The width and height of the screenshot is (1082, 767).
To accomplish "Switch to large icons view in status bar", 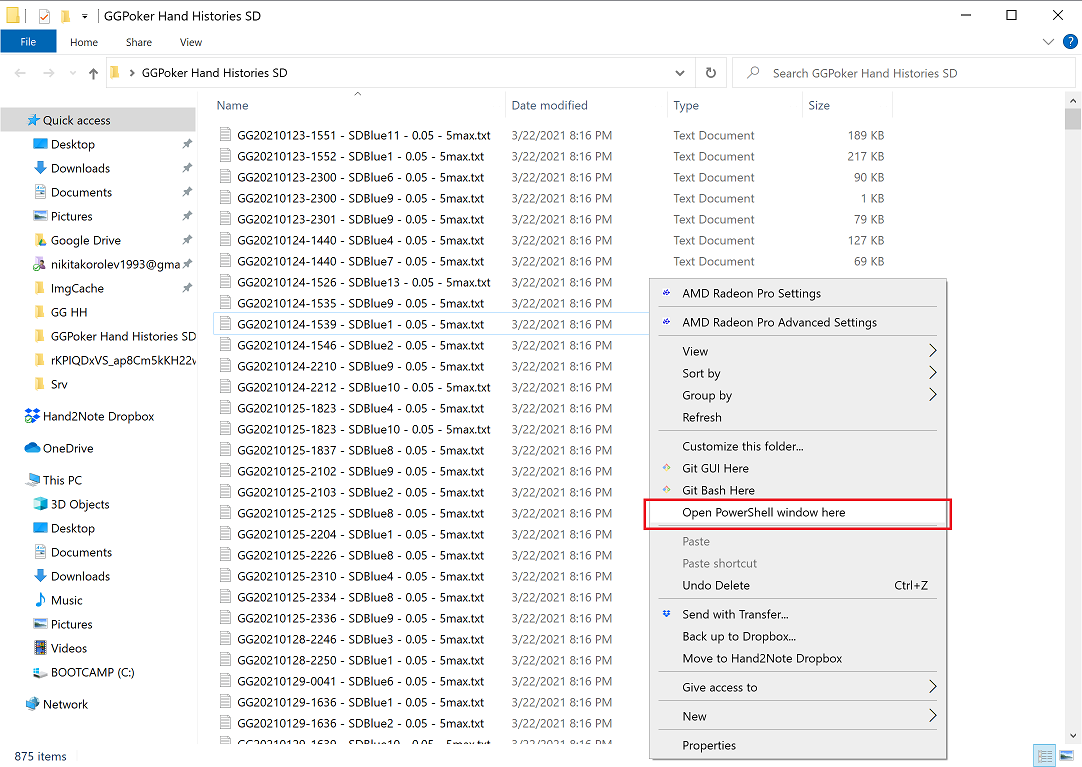I will tap(1064, 756).
